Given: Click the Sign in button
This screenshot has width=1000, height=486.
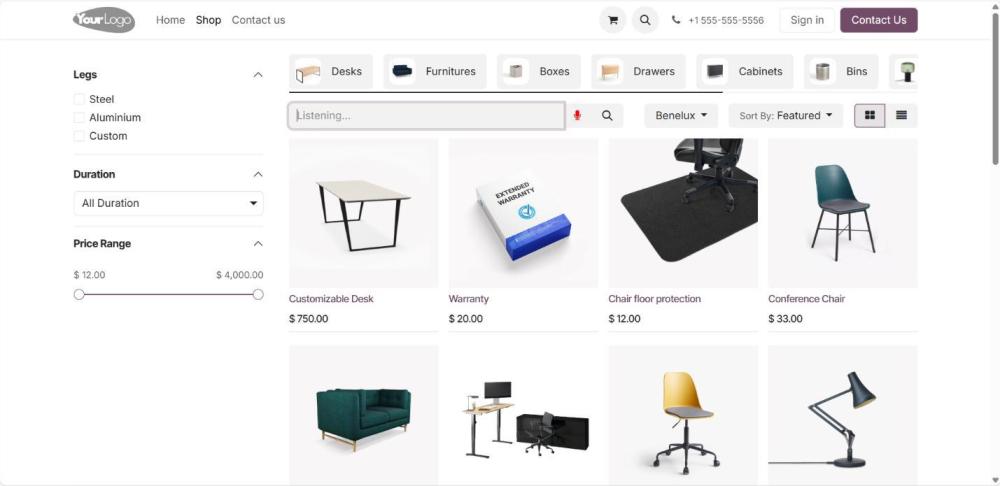Looking at the screenshot, I should point(807,20).
